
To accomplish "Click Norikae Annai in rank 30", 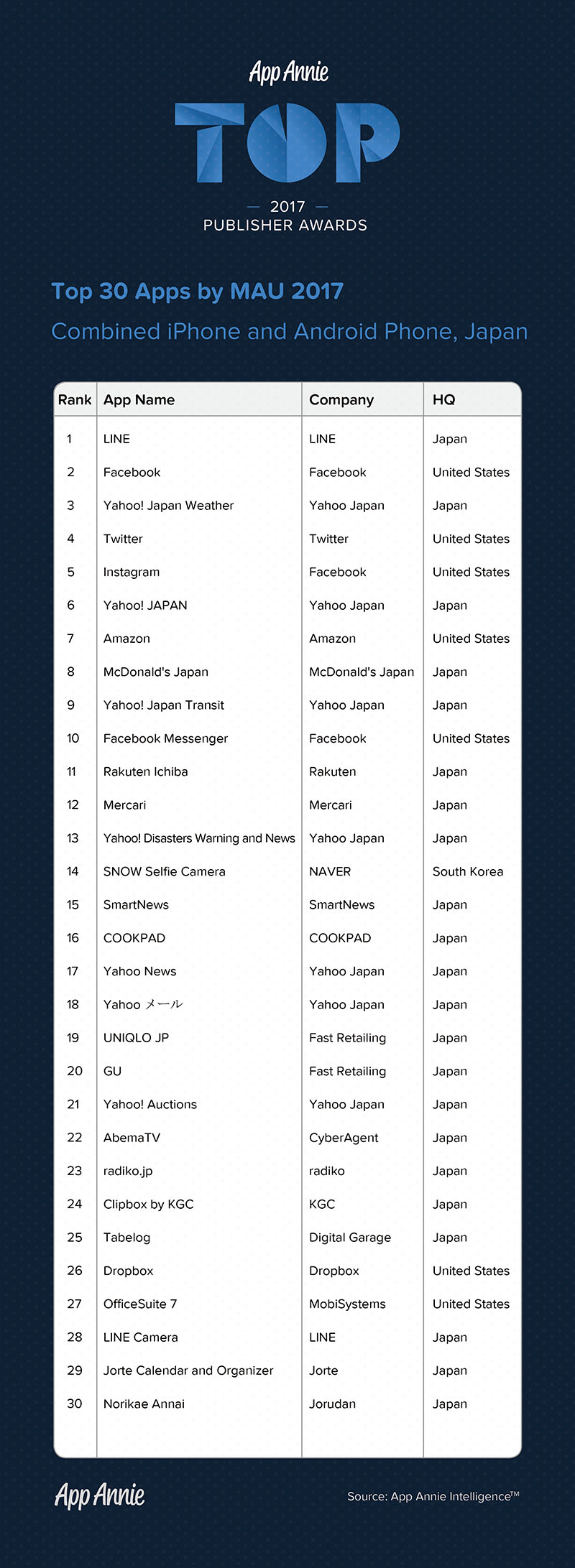I will point(144,1404).
